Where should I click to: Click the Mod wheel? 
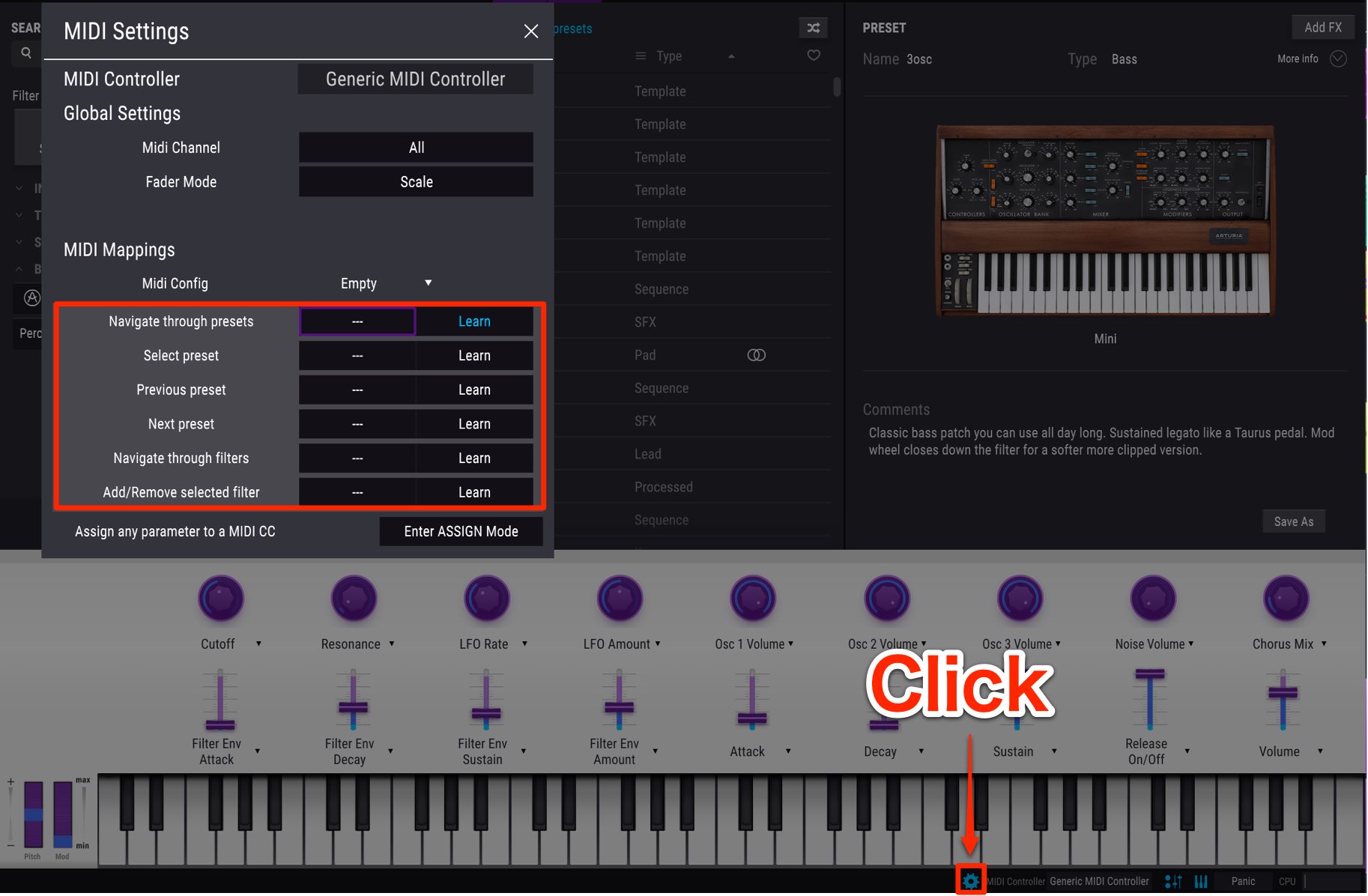[x=63, y=814]
